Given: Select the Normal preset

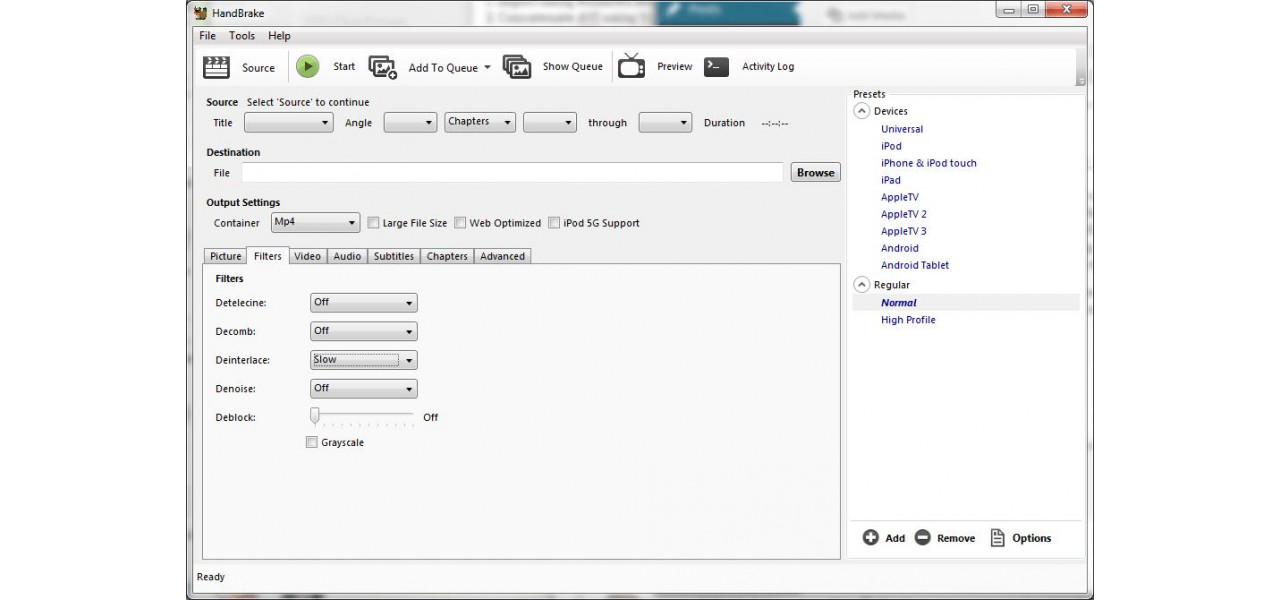Looking at the screenshot, I should point(899,302).
